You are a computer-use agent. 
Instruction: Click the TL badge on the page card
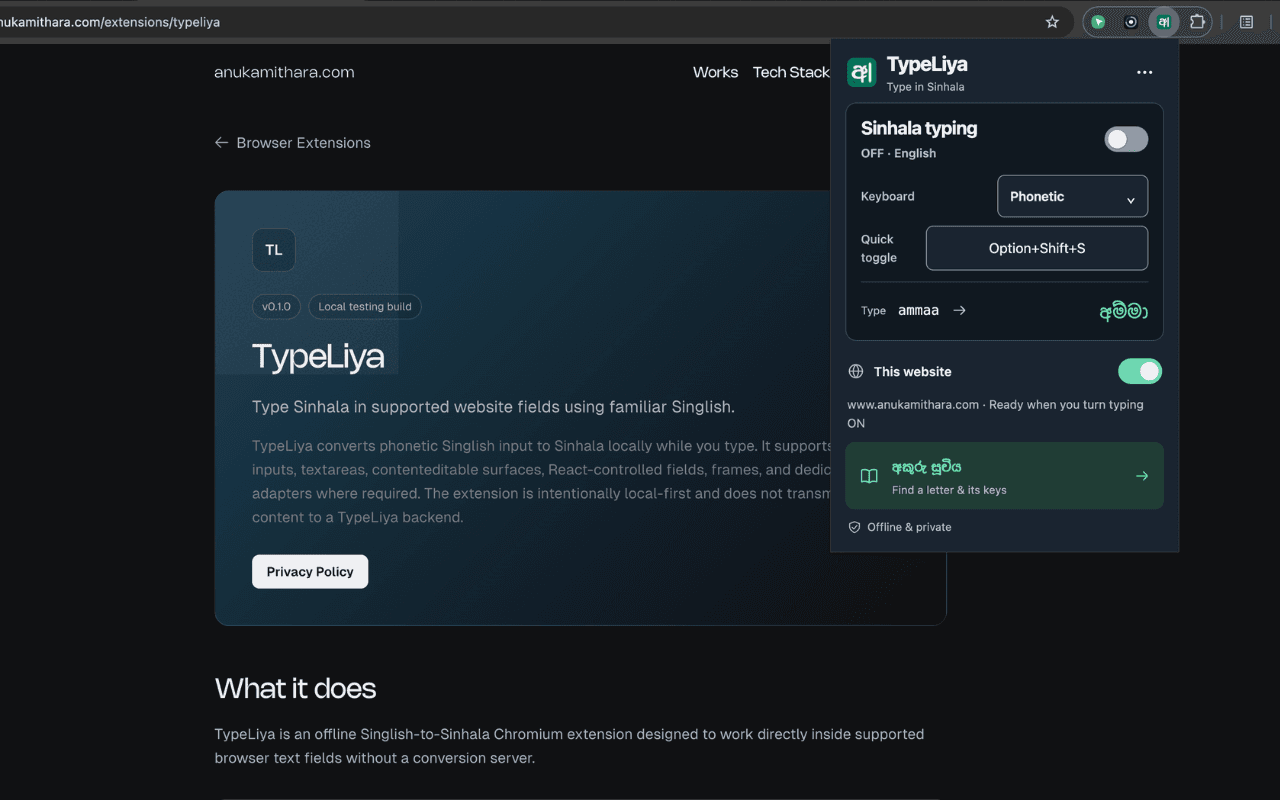274,250
